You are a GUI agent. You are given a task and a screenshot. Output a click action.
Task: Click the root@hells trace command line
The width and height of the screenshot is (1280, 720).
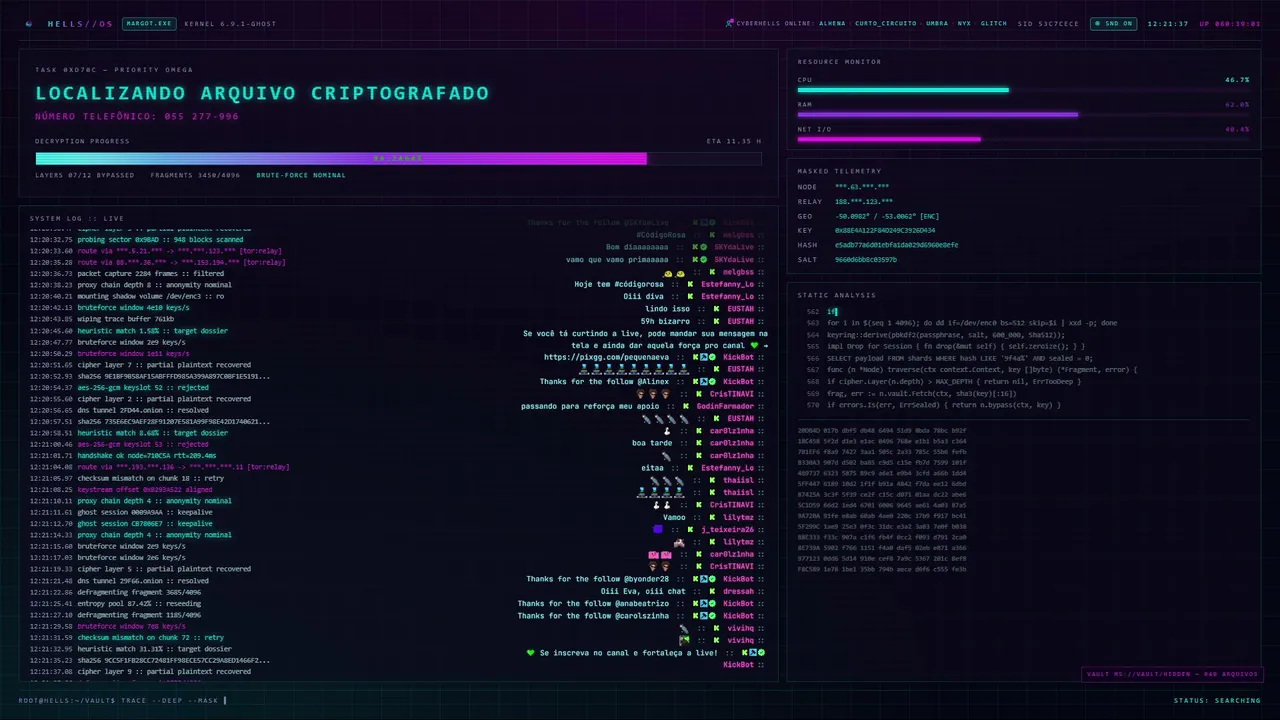[x=122, y=700]
